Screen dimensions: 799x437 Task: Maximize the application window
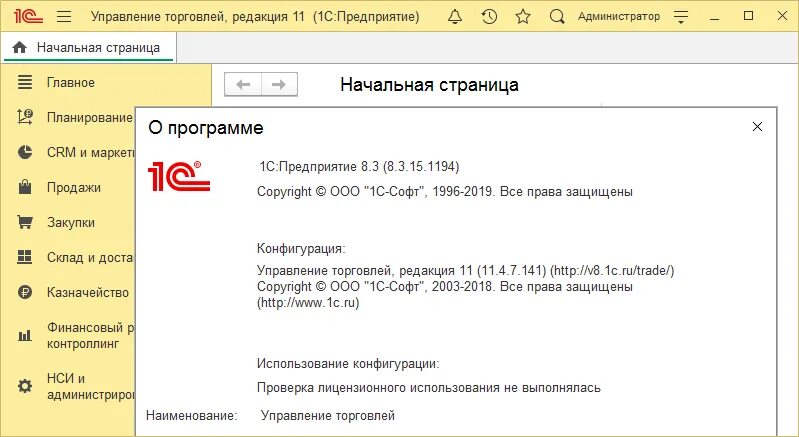pos(749,16)
